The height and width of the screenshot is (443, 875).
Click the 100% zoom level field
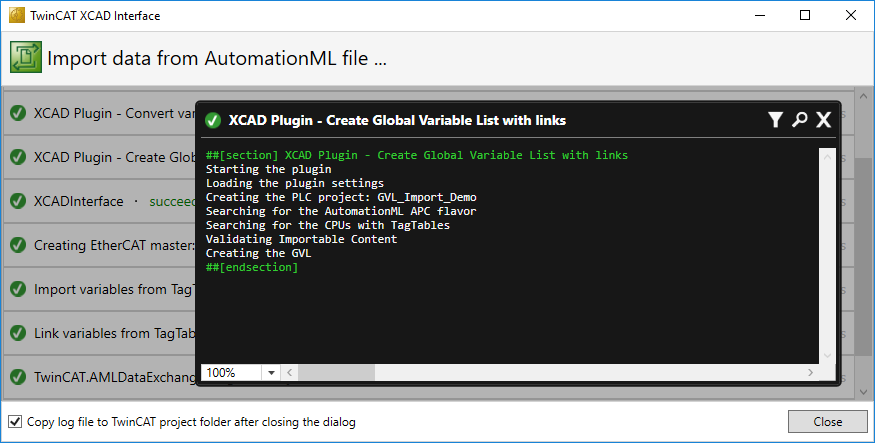coord(232,373)
